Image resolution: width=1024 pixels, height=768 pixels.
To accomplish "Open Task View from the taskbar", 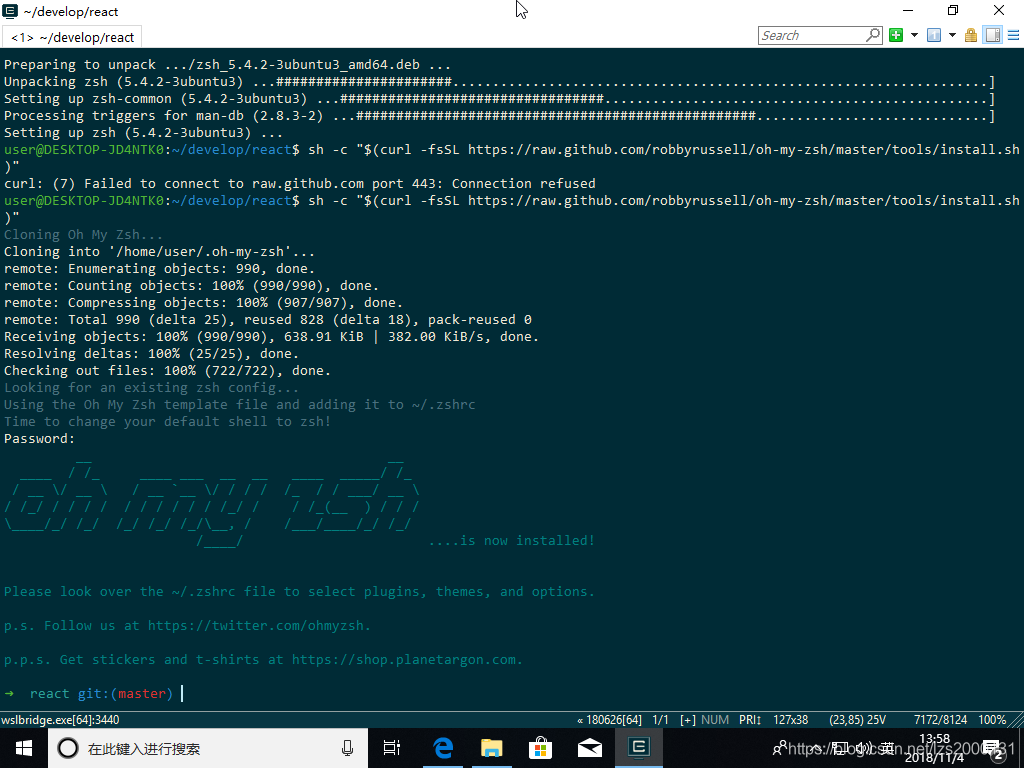I will [392, 748].
